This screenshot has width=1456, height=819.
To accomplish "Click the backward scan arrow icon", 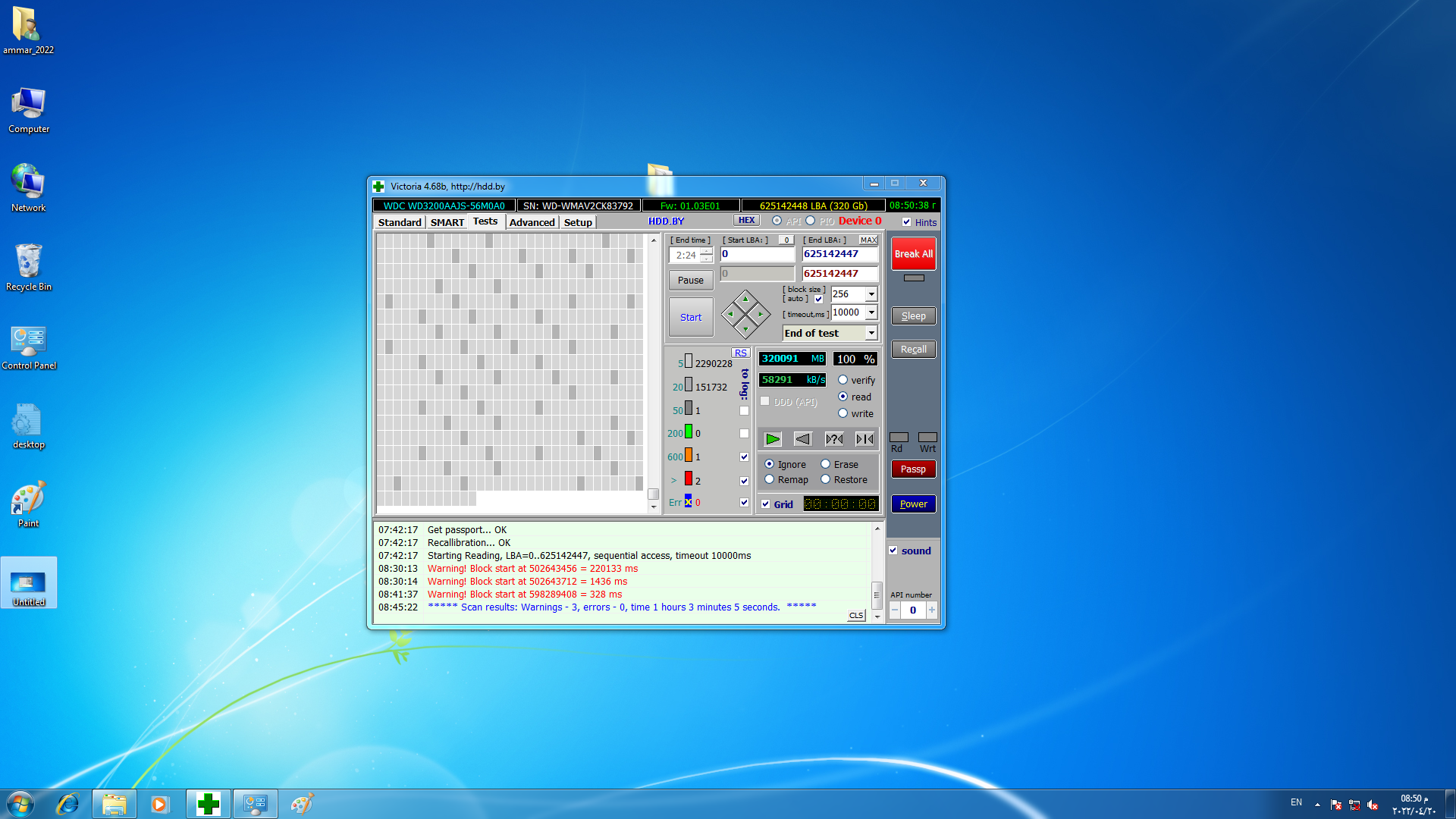I will click(802, 439).
